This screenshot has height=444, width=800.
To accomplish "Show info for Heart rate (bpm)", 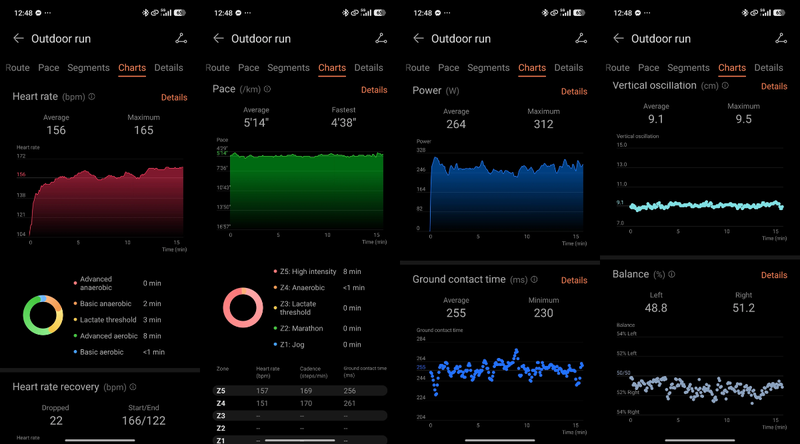I will [92, 96].
